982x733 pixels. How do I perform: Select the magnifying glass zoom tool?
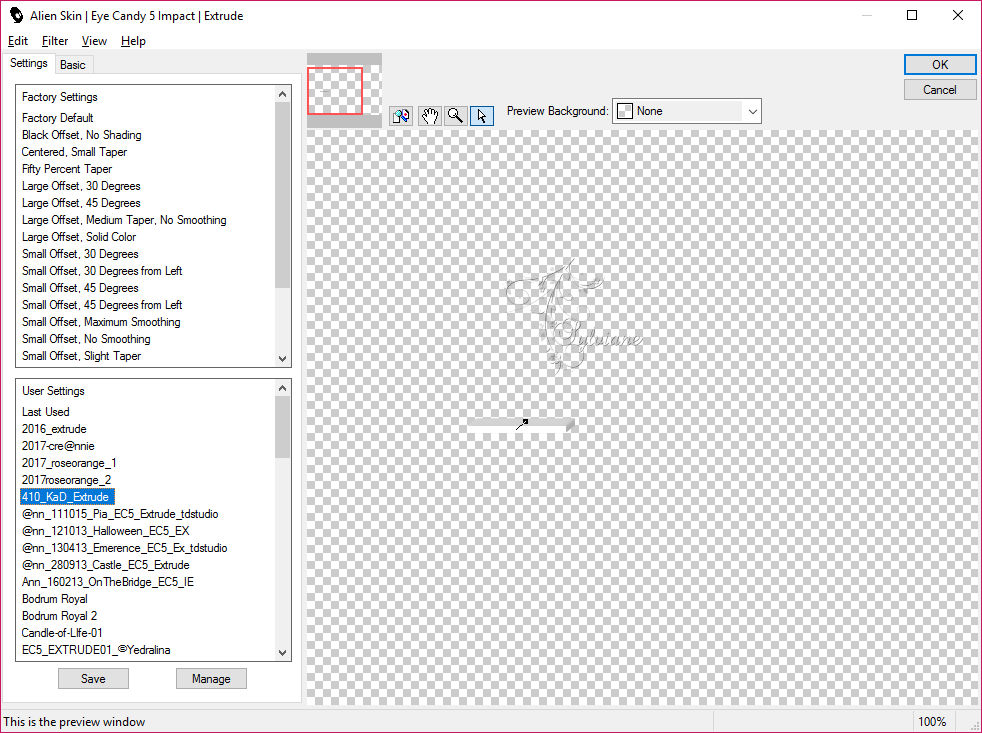(x=455, y=116)
